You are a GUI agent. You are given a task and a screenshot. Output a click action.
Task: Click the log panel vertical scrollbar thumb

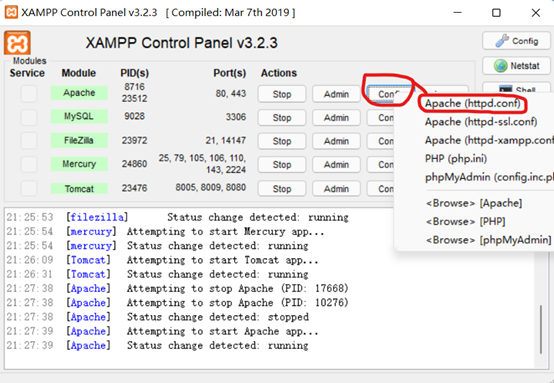point(541,329)
